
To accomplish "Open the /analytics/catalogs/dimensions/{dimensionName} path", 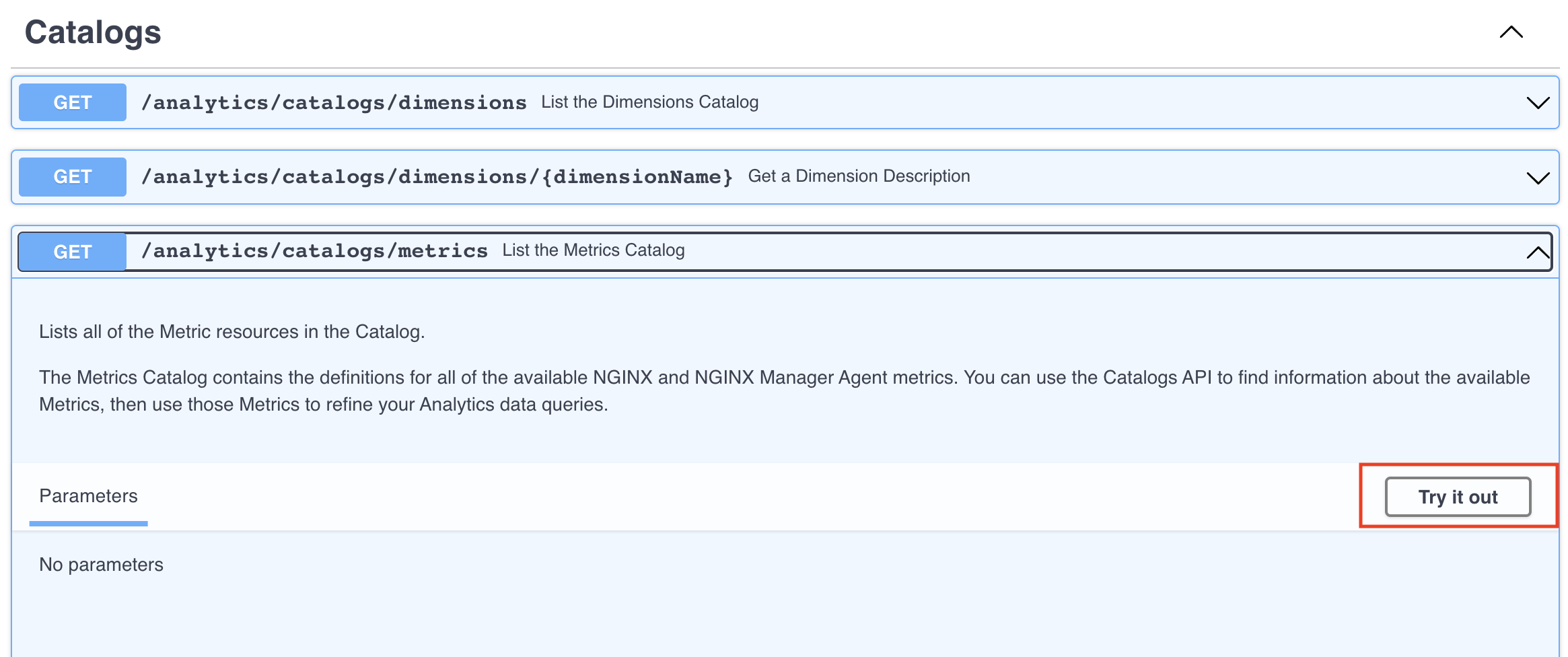I will coord(437,177).
